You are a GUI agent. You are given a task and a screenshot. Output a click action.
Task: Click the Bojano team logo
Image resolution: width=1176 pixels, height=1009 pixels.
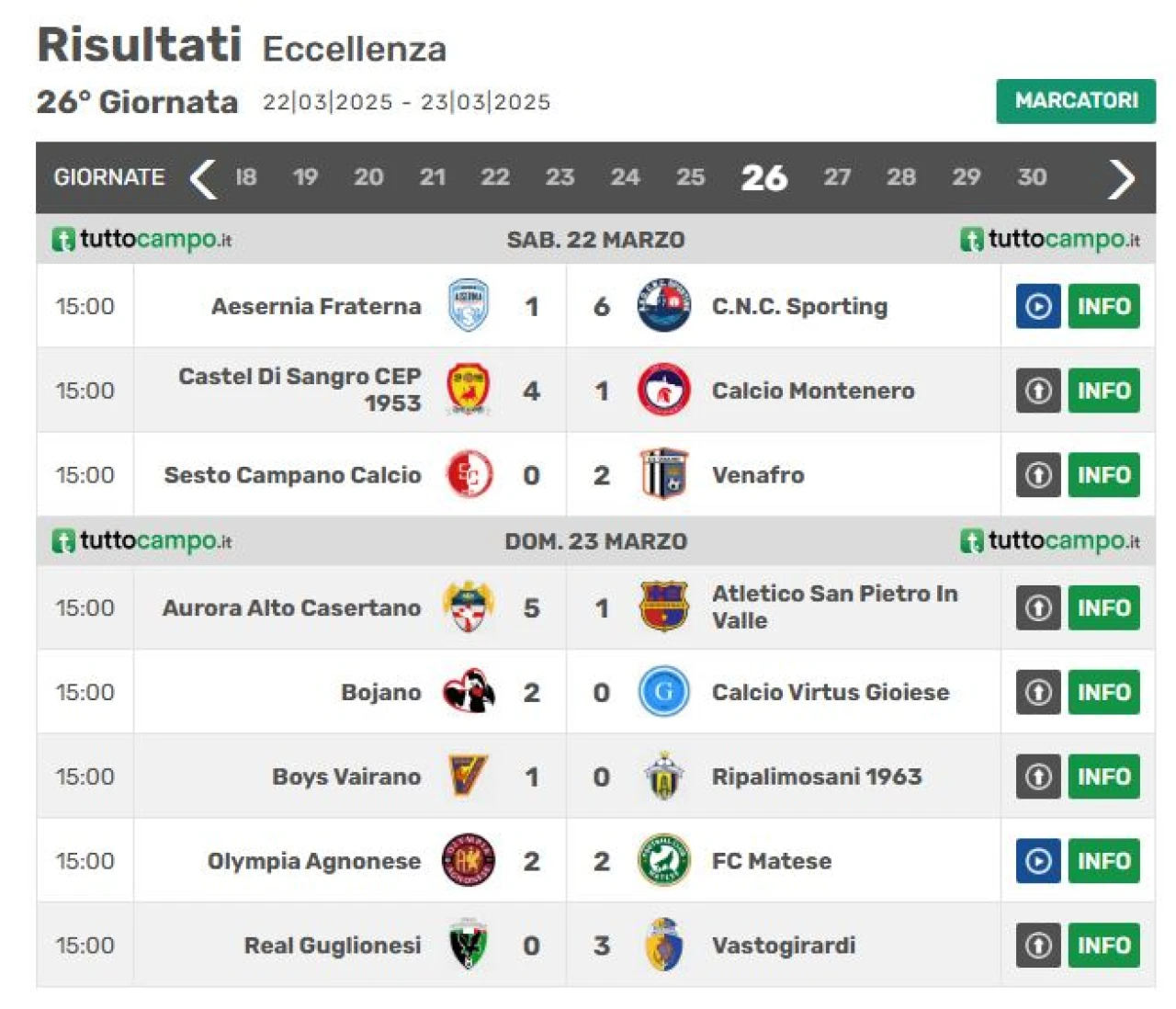469,692
